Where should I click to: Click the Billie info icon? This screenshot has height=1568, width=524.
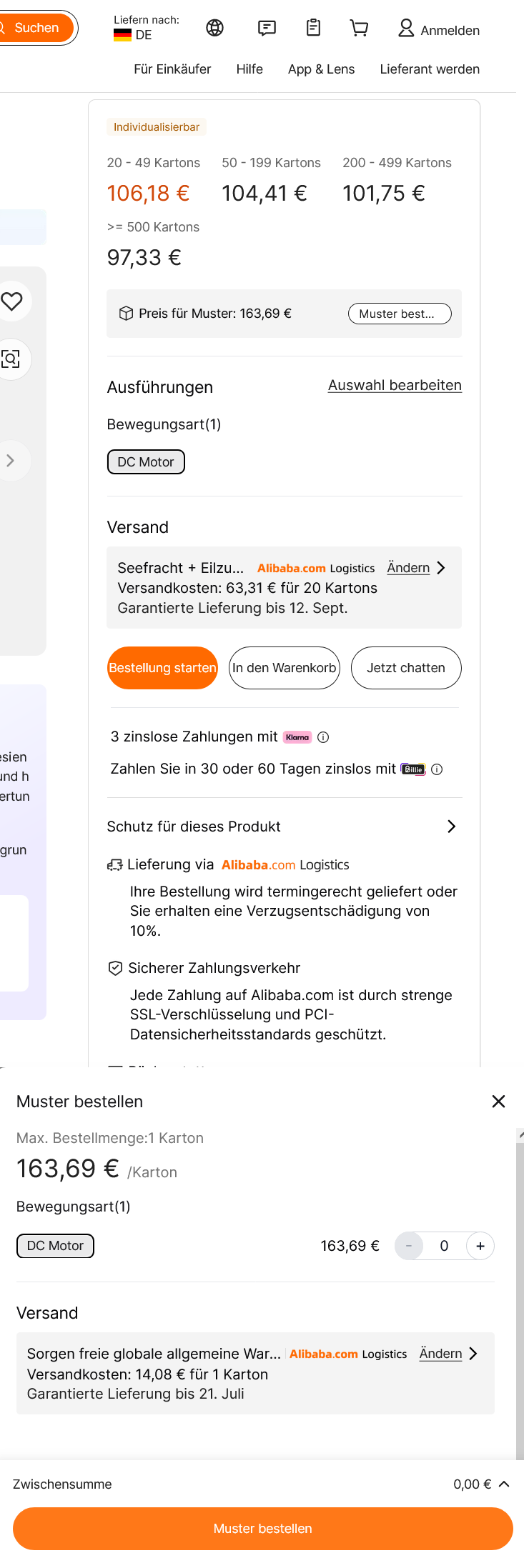tap(437, 769)
